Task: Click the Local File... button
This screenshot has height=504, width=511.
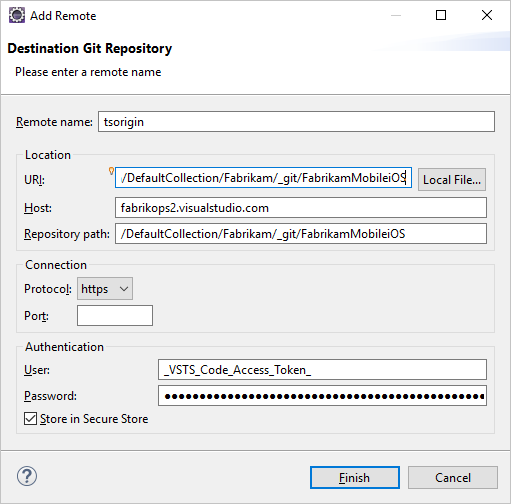Action: 452,180
